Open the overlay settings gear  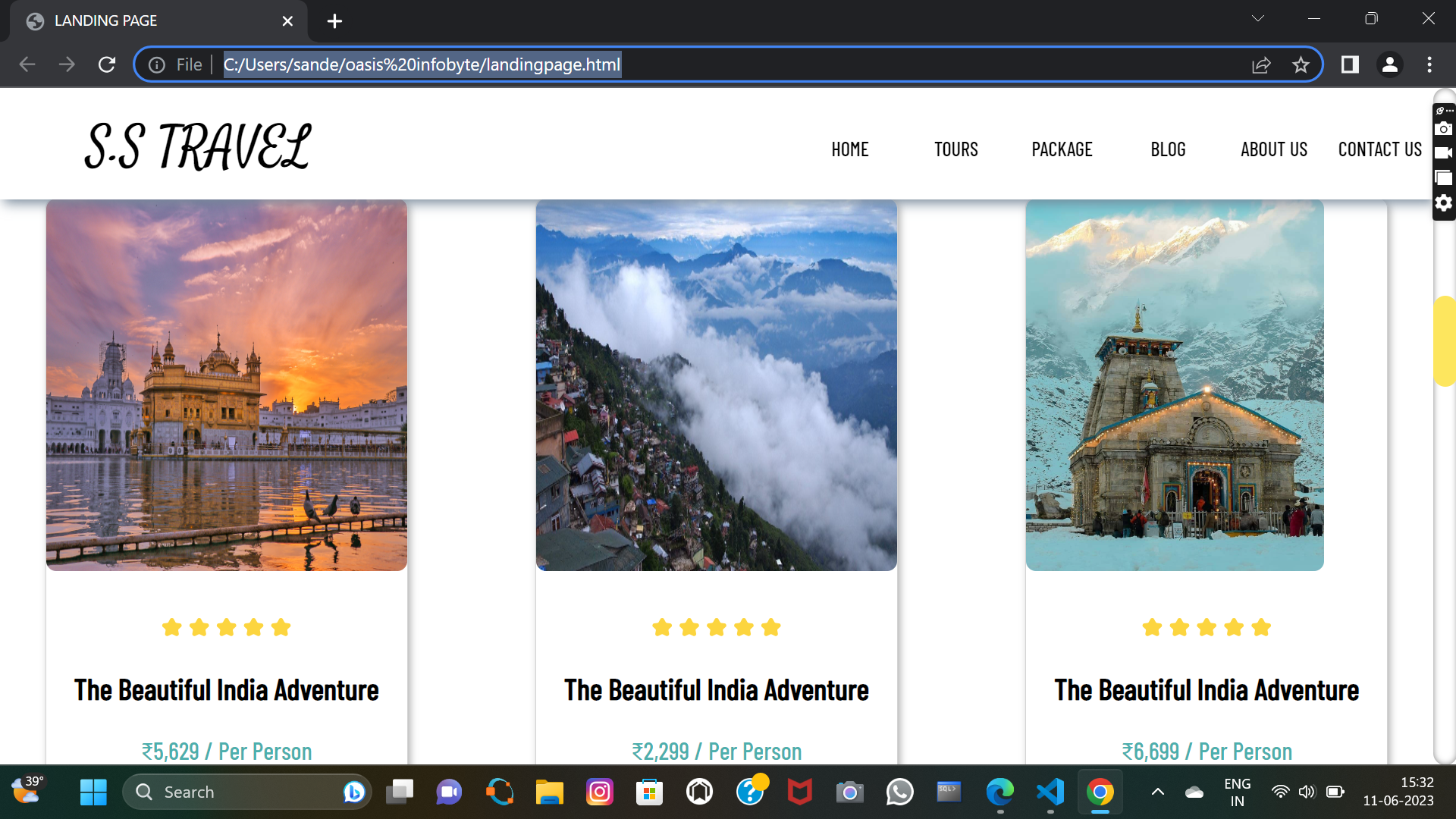point(1444,202)
